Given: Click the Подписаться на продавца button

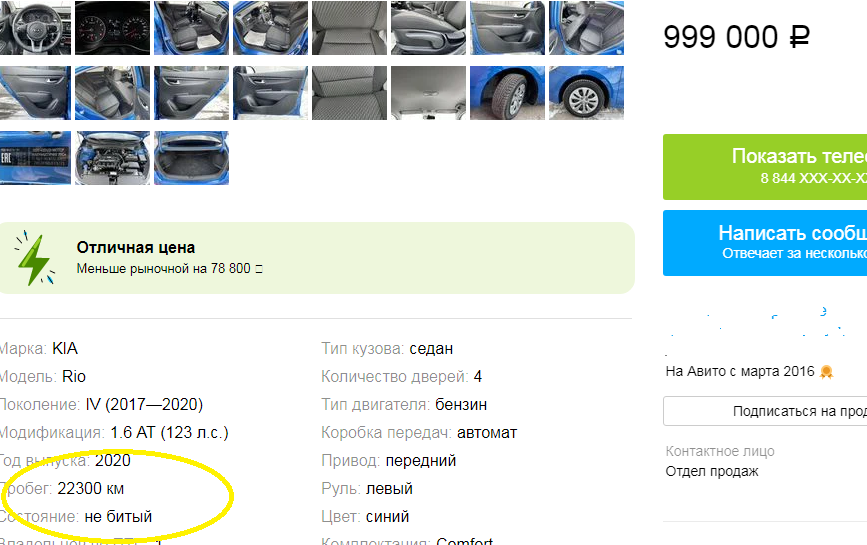Looking at the screenshot, I should 765,411.
